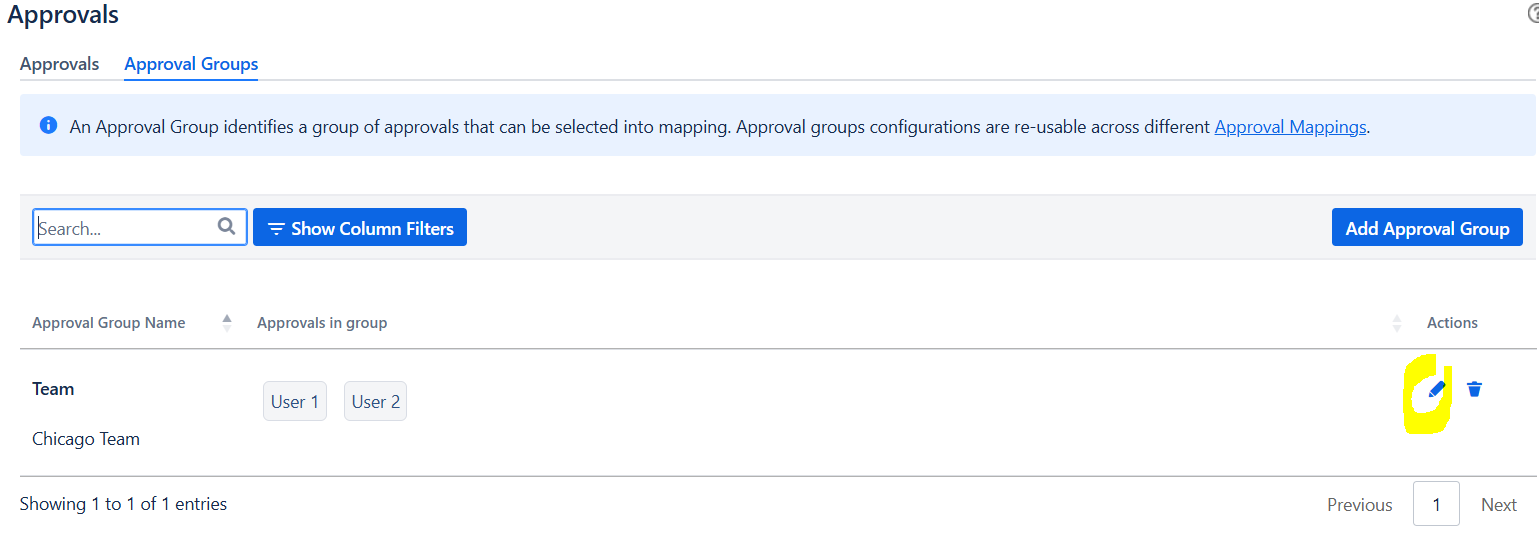This screenshot has width=1539, height=537.
Task: Click the pencil edit icon for Team
Action: pyautogui.click(x=1437, y=389)
